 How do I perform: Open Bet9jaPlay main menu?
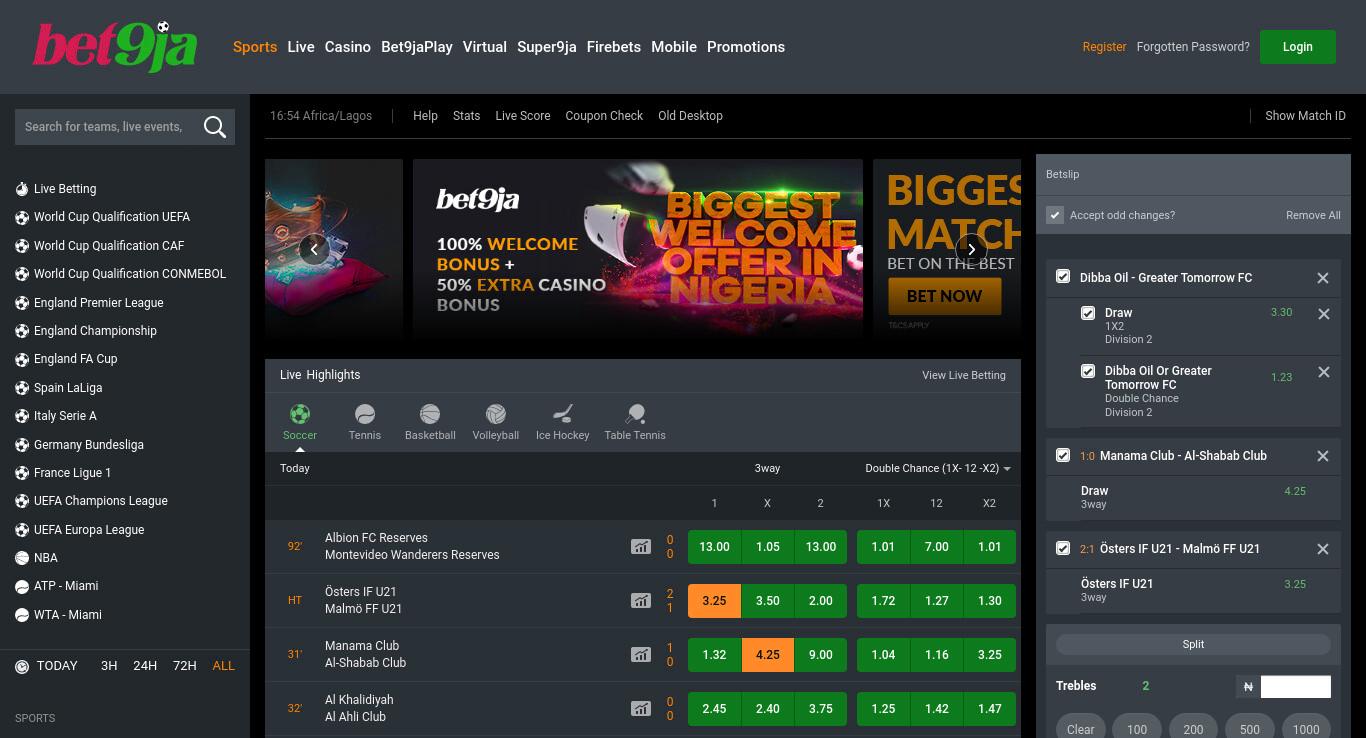[417, 47]
